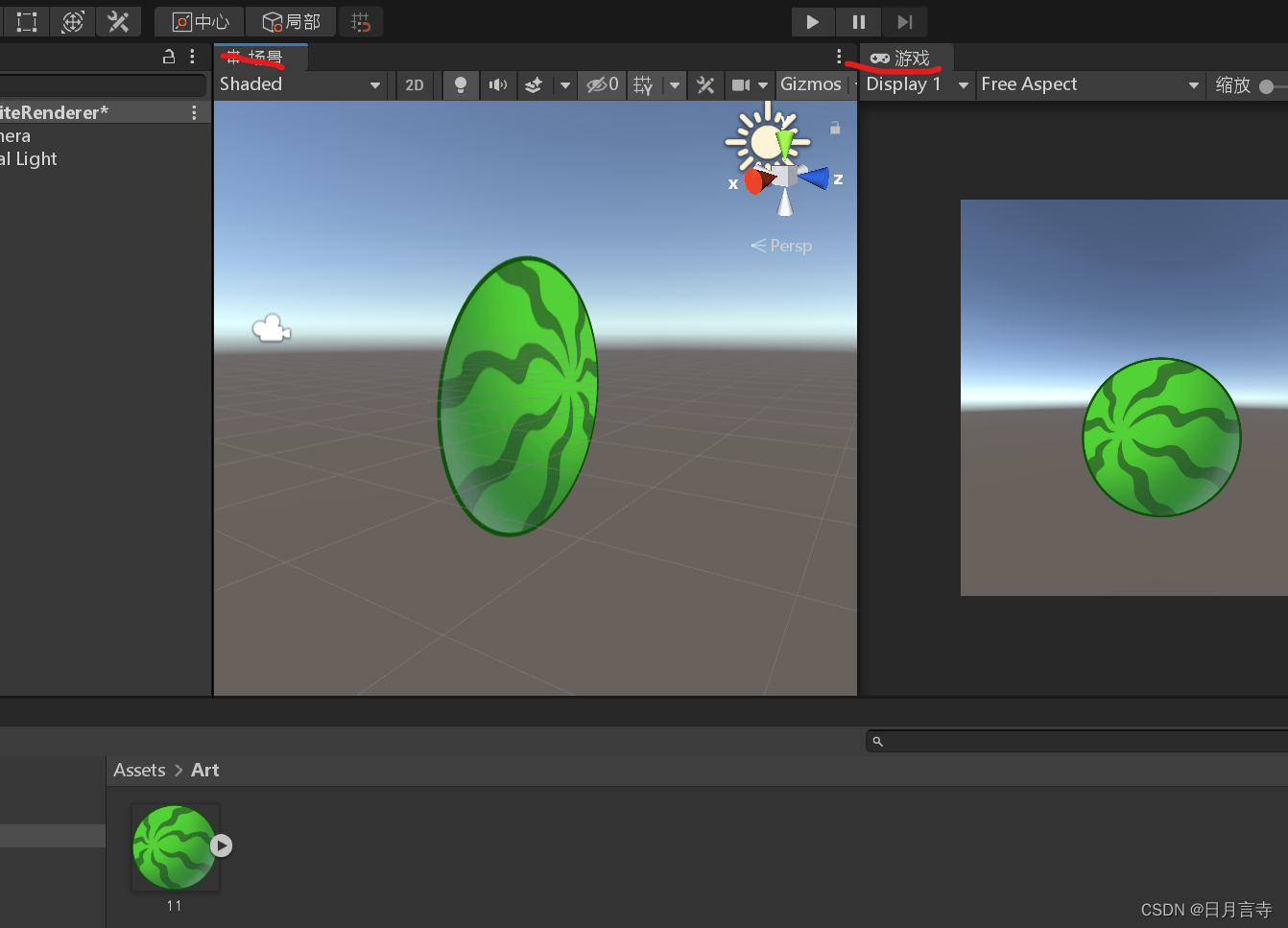Screen dimensions: 1288x928
Task: Click the Pause playback toggle
Action: pos(858,21)
